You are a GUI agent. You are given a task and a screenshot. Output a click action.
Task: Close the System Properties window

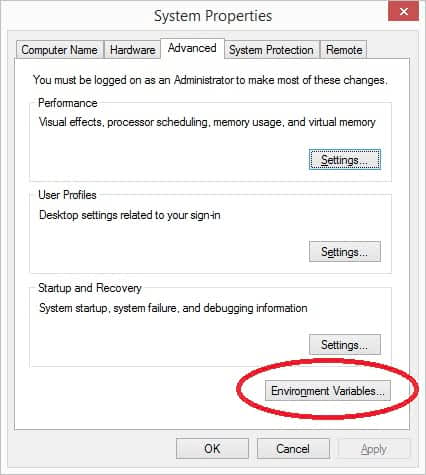(x=404, y=12)
